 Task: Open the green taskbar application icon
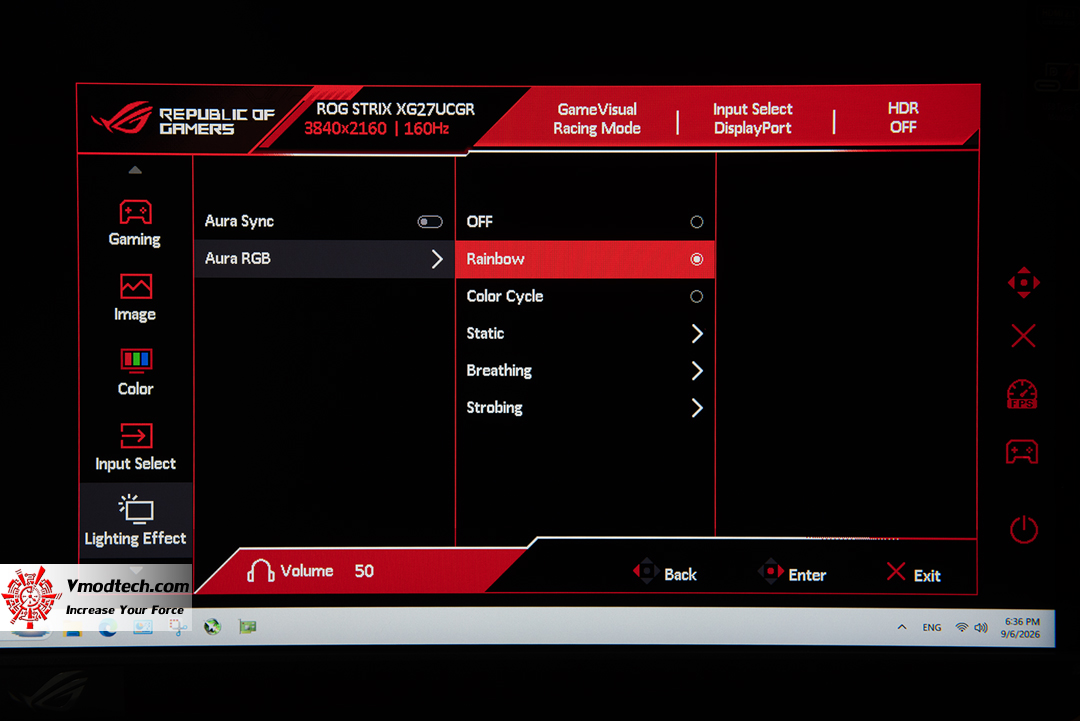(248, 626)
